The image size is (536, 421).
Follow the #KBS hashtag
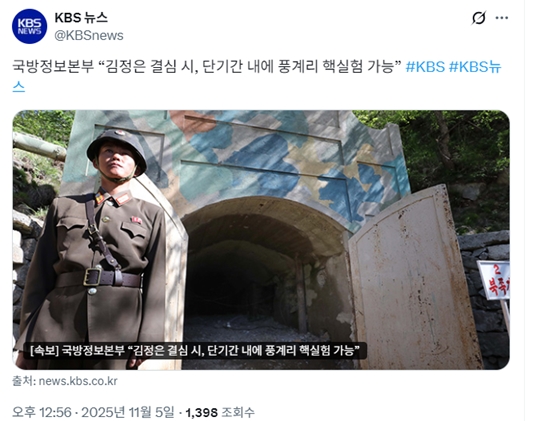425,66
